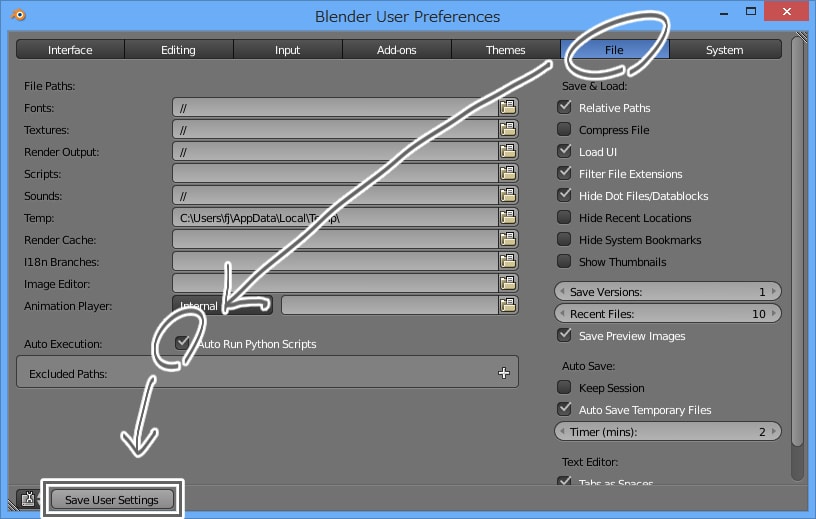Toggle Save Preview Images checkbox
The image size is (816, 519).
[x=564, y=335]
